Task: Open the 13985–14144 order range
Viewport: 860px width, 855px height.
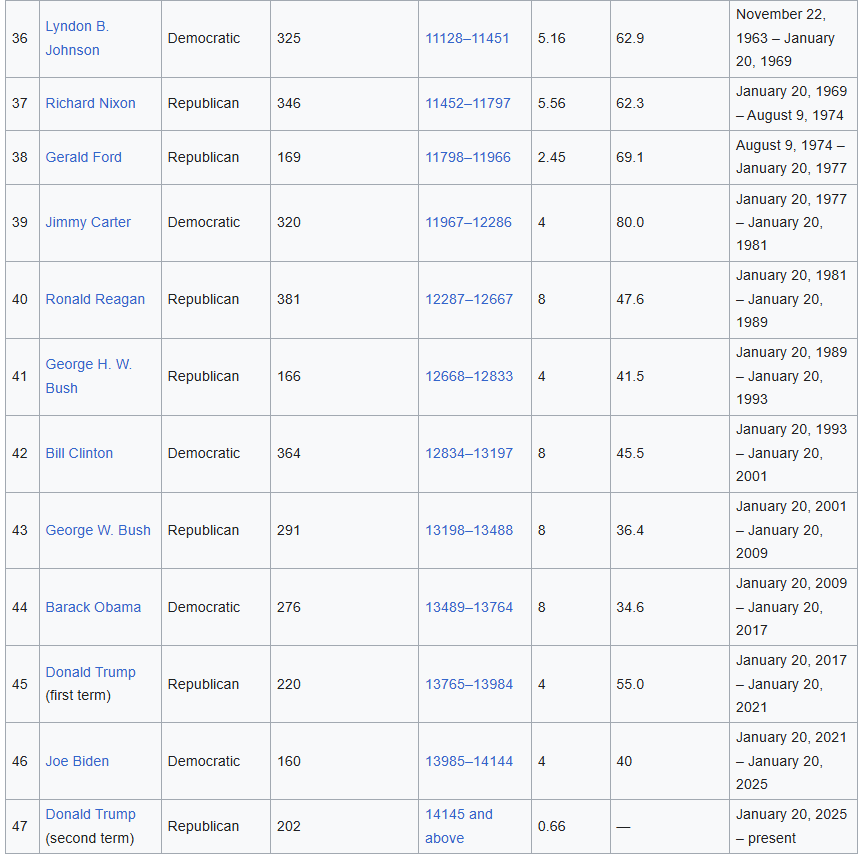Action: click(469, 761)
